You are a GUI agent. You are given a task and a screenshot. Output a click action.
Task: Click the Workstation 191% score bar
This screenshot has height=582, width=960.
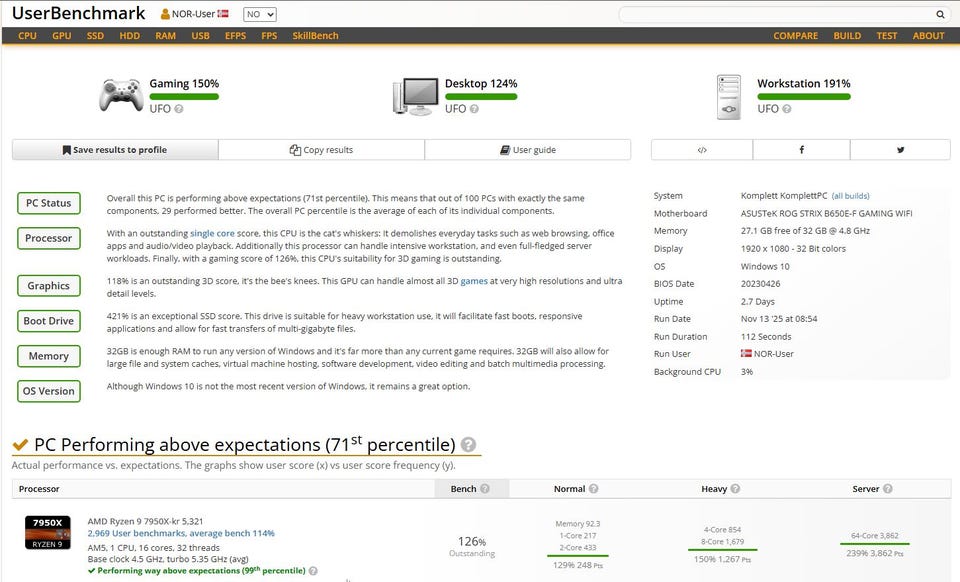(804, 96)
